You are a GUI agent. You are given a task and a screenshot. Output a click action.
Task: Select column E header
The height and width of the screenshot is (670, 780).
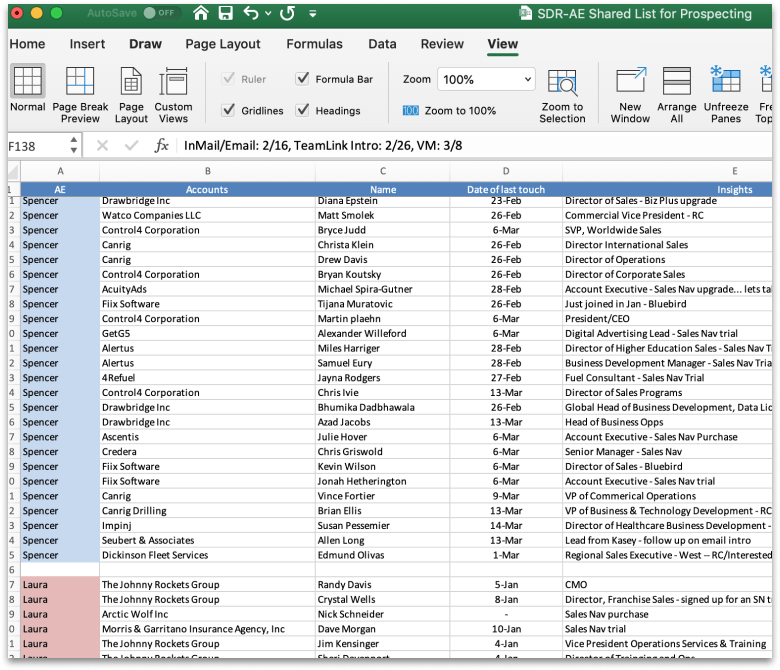[668, 171]
